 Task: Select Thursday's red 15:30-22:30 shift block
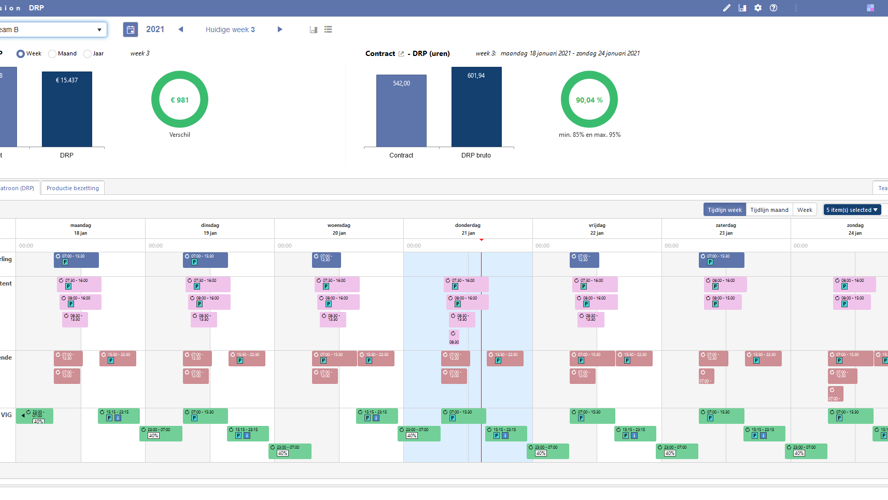[x=505, y=358]
